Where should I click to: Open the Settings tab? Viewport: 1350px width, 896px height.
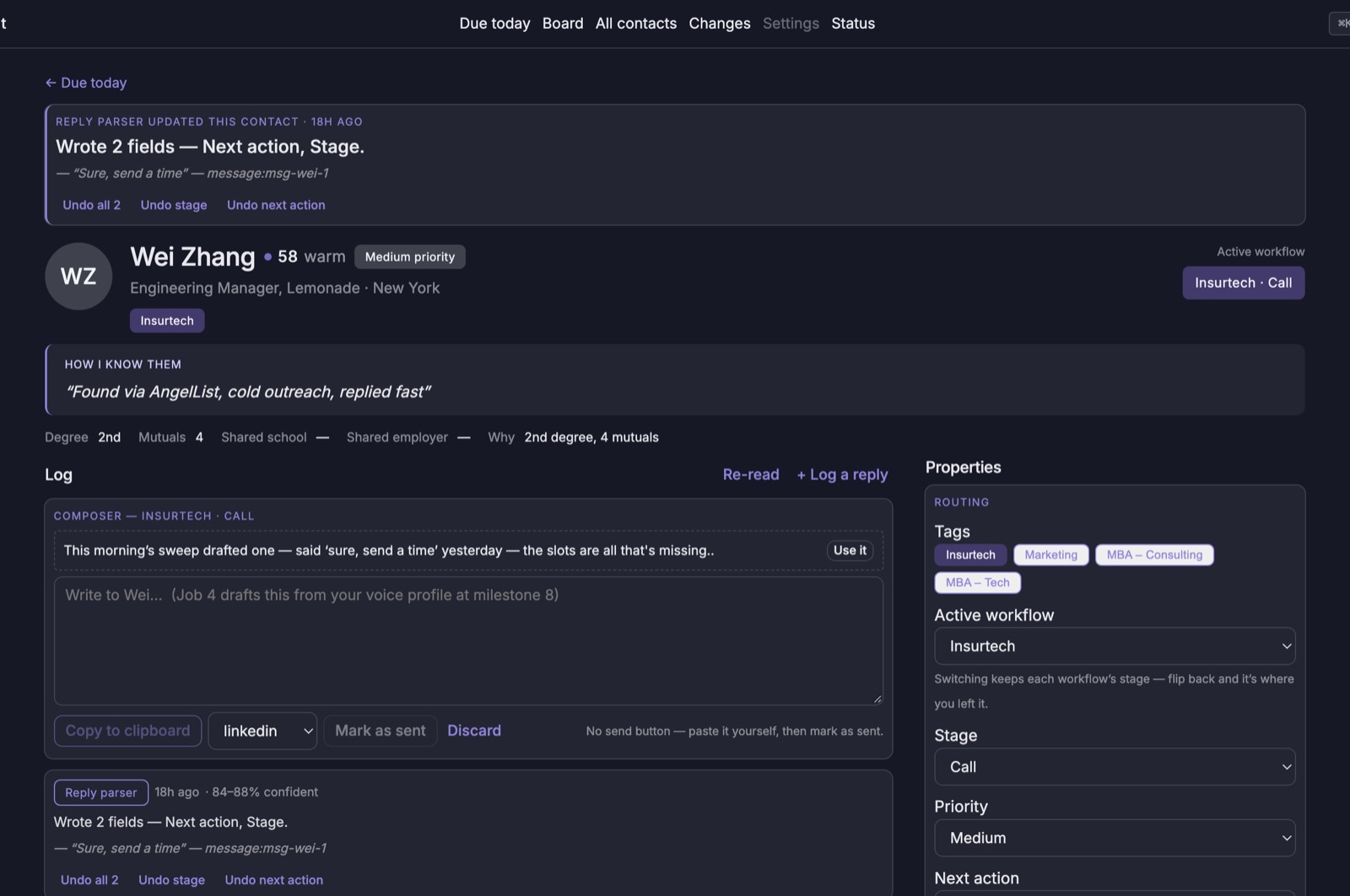(x=791, y=24)
